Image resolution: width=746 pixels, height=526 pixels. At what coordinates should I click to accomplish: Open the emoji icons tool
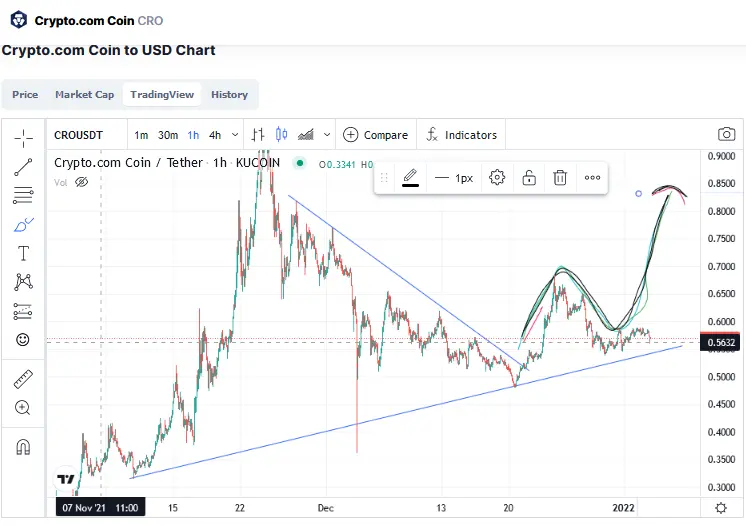click(x=22, y=340)
